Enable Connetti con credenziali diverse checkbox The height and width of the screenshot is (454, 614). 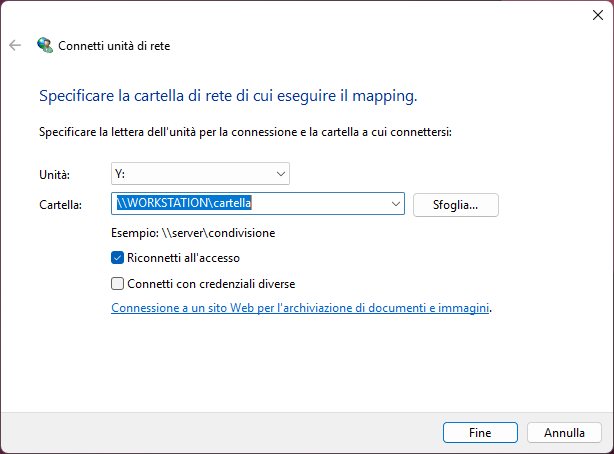(x=117, y=284)
